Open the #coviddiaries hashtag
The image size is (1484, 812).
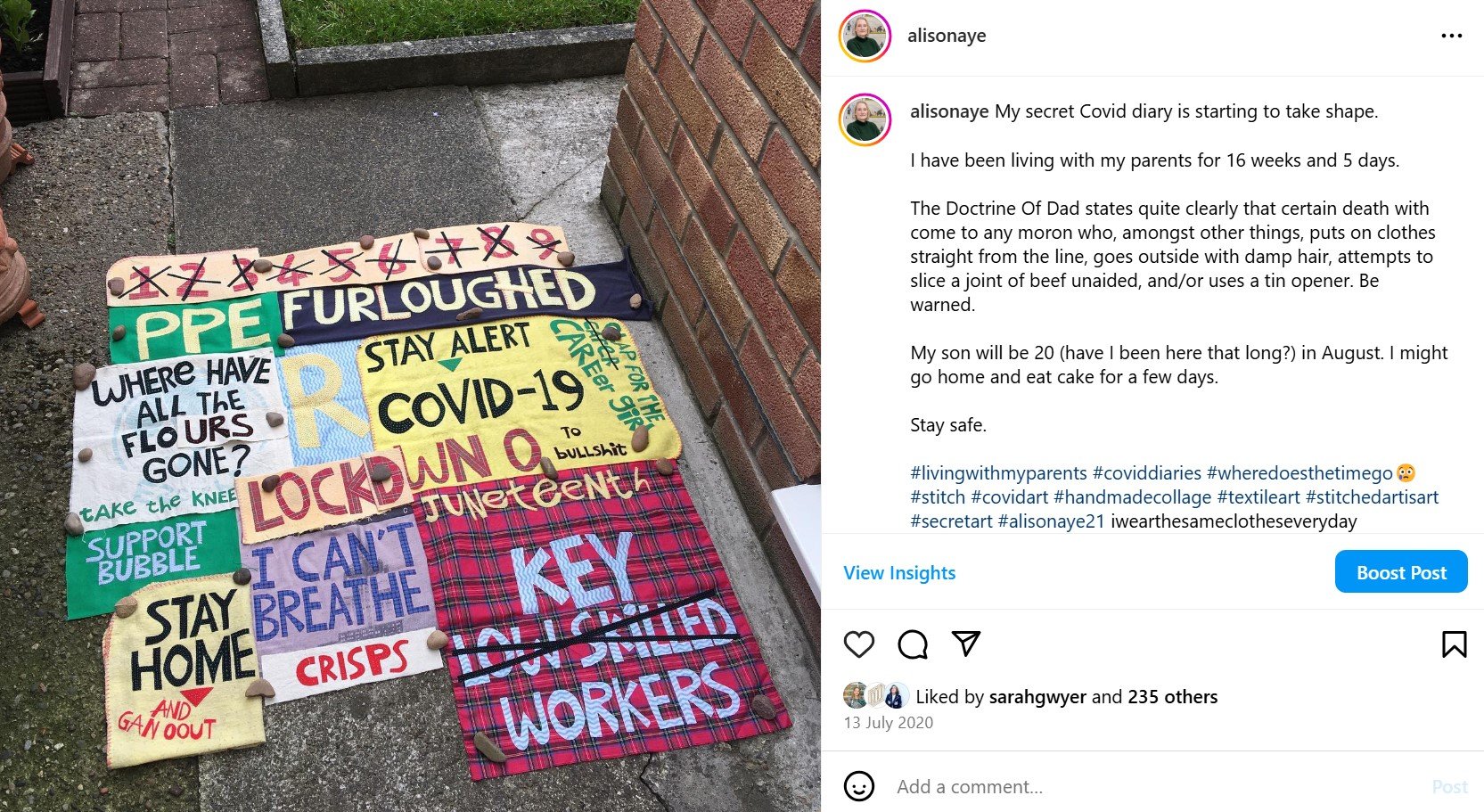(x=1147, y=473)
